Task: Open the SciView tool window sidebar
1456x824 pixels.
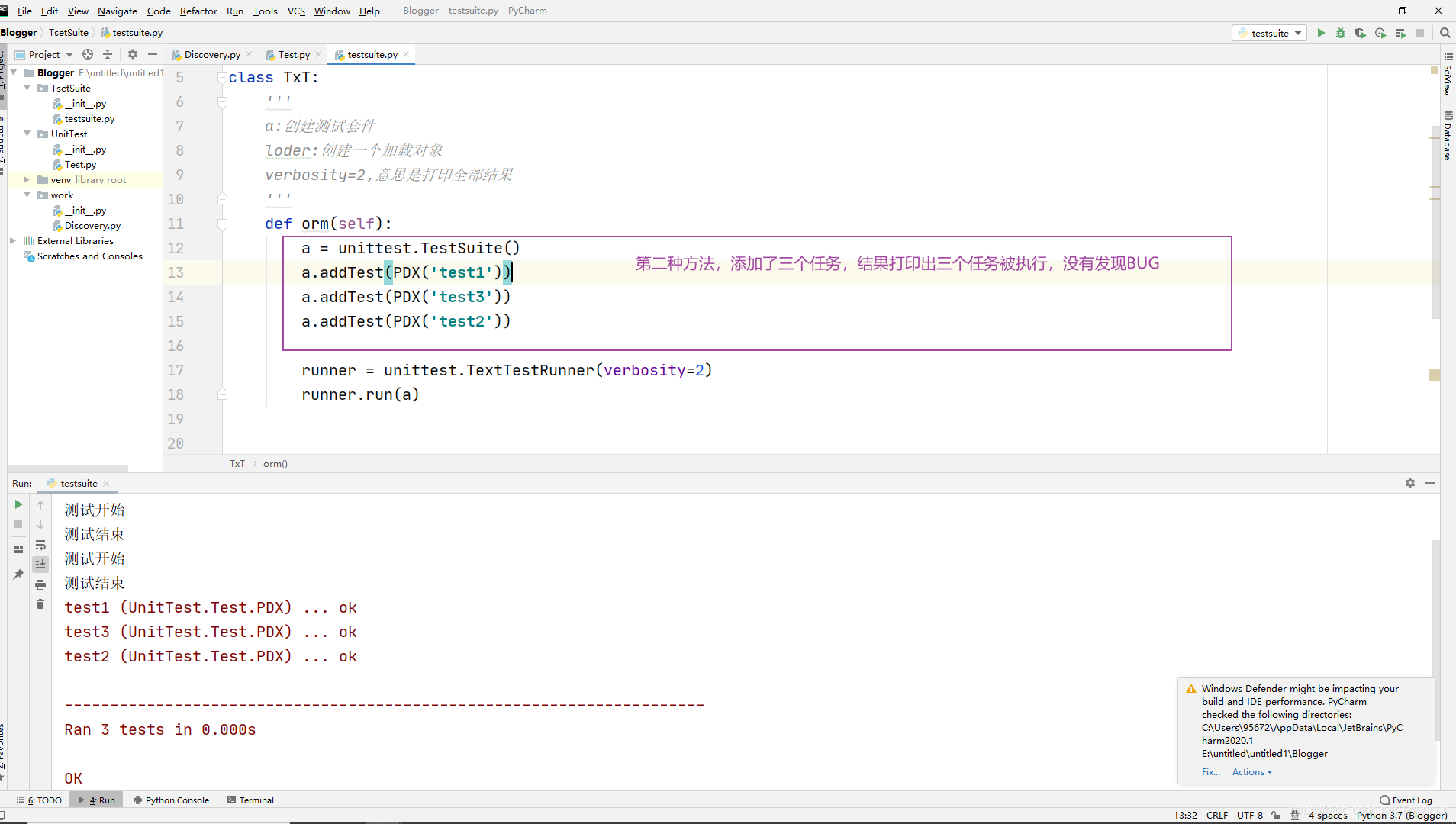Action: click(1448, 74)
